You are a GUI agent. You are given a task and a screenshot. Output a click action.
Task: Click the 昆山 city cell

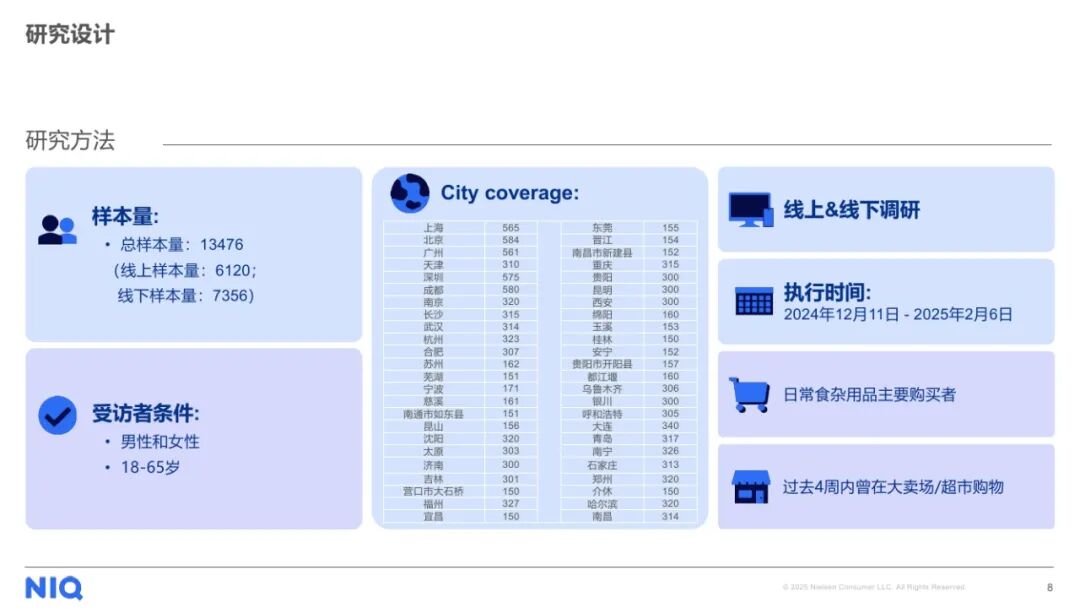[433, 426]
